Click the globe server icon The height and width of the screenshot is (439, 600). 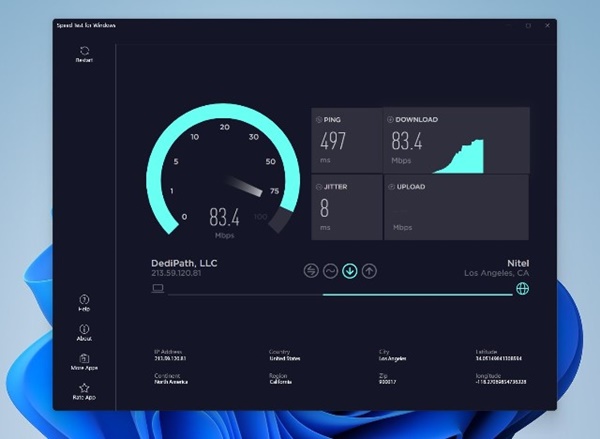pos(522,289)
